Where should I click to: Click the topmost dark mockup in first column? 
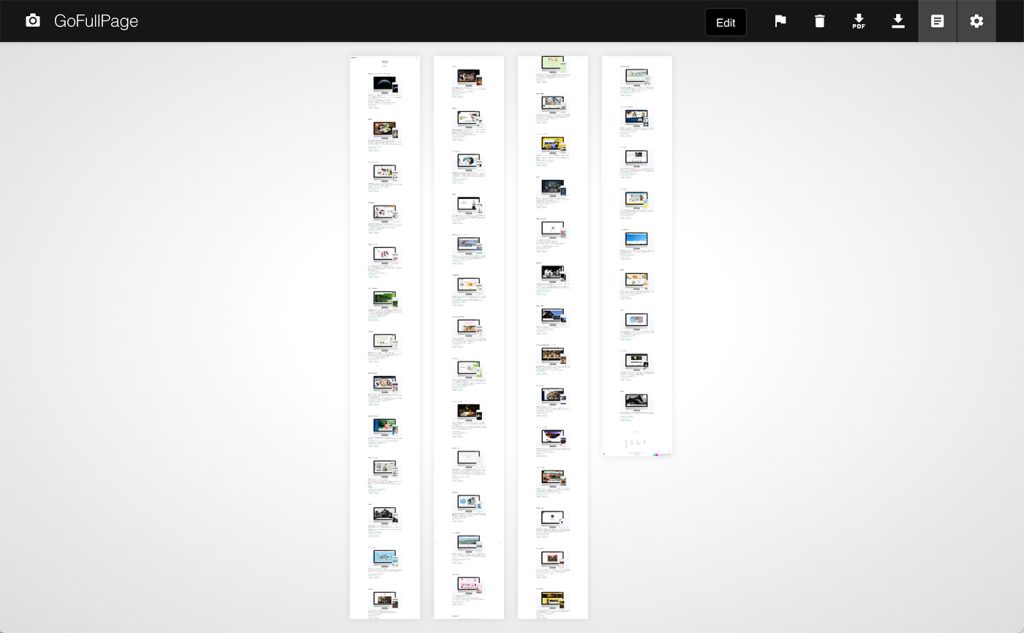384,84
